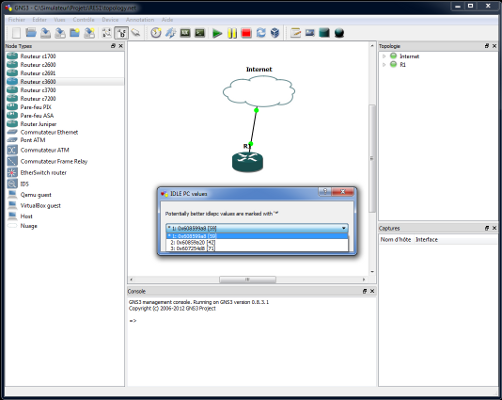
Task: Select the Internet cloud on canvas
Action: [x=259, y=91]
